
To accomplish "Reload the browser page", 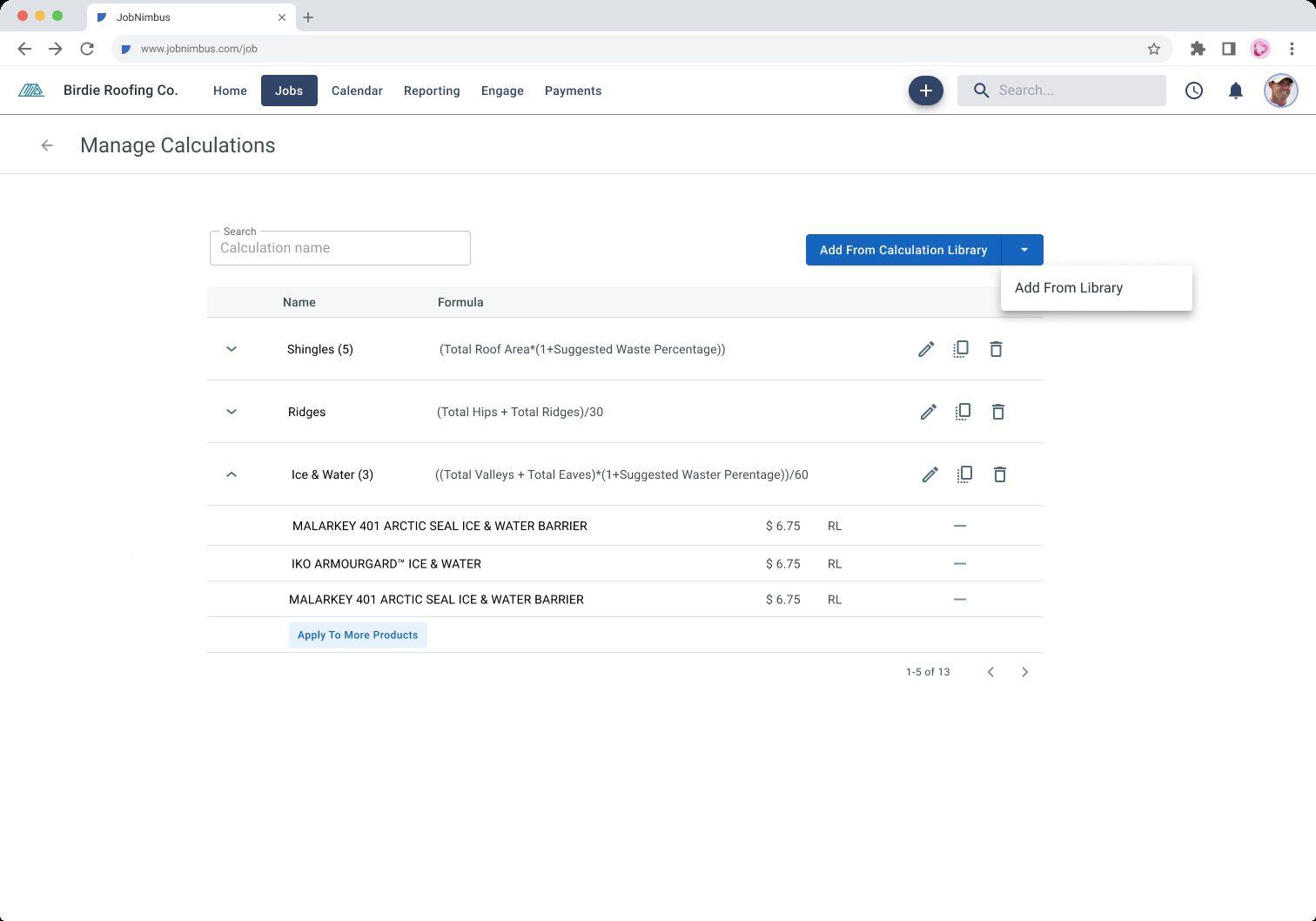I will (x=87, y=49).
